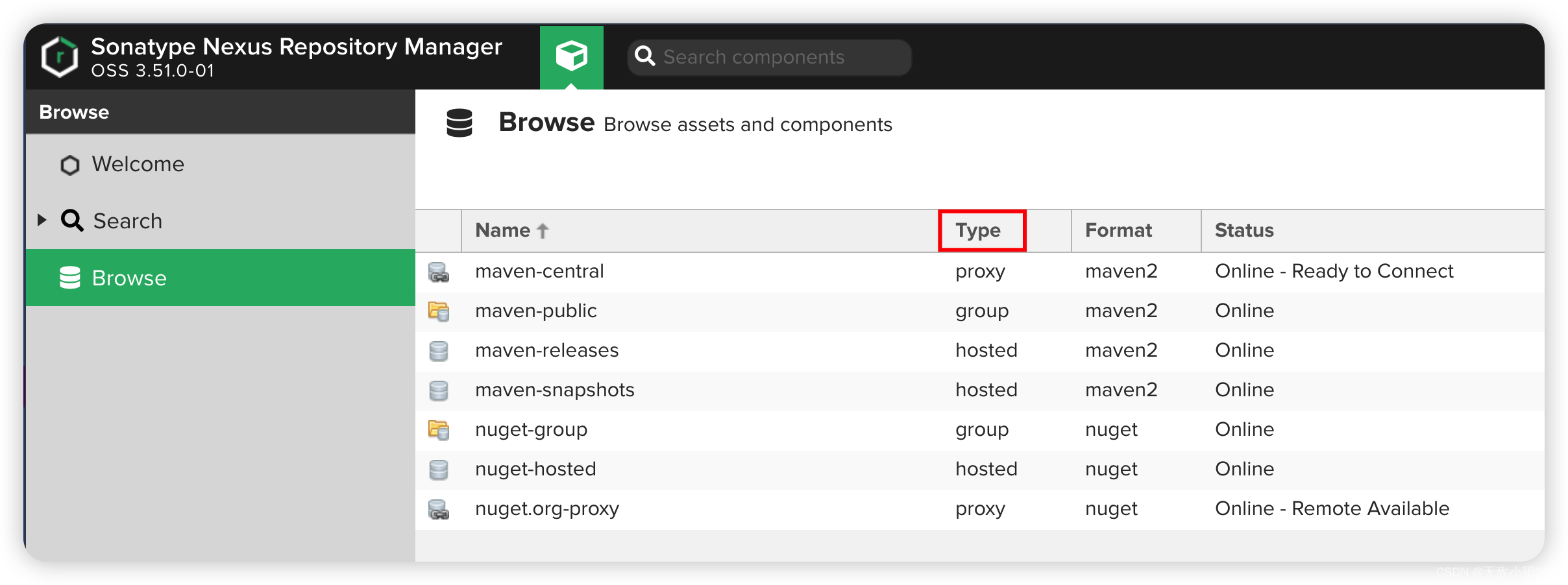The height and width of the screenshot is (585, 1568).
Task: Click the nuget.org-proxy repository icon
Action: (x=439, y=509)
